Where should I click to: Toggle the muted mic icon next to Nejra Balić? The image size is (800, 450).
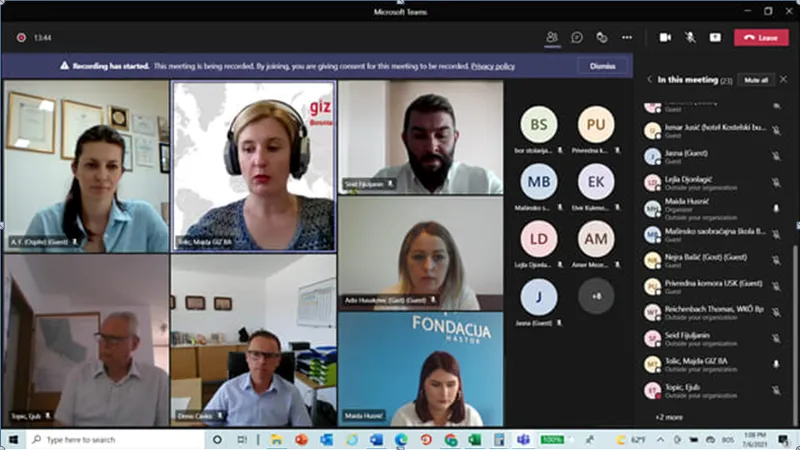point(776,260)
